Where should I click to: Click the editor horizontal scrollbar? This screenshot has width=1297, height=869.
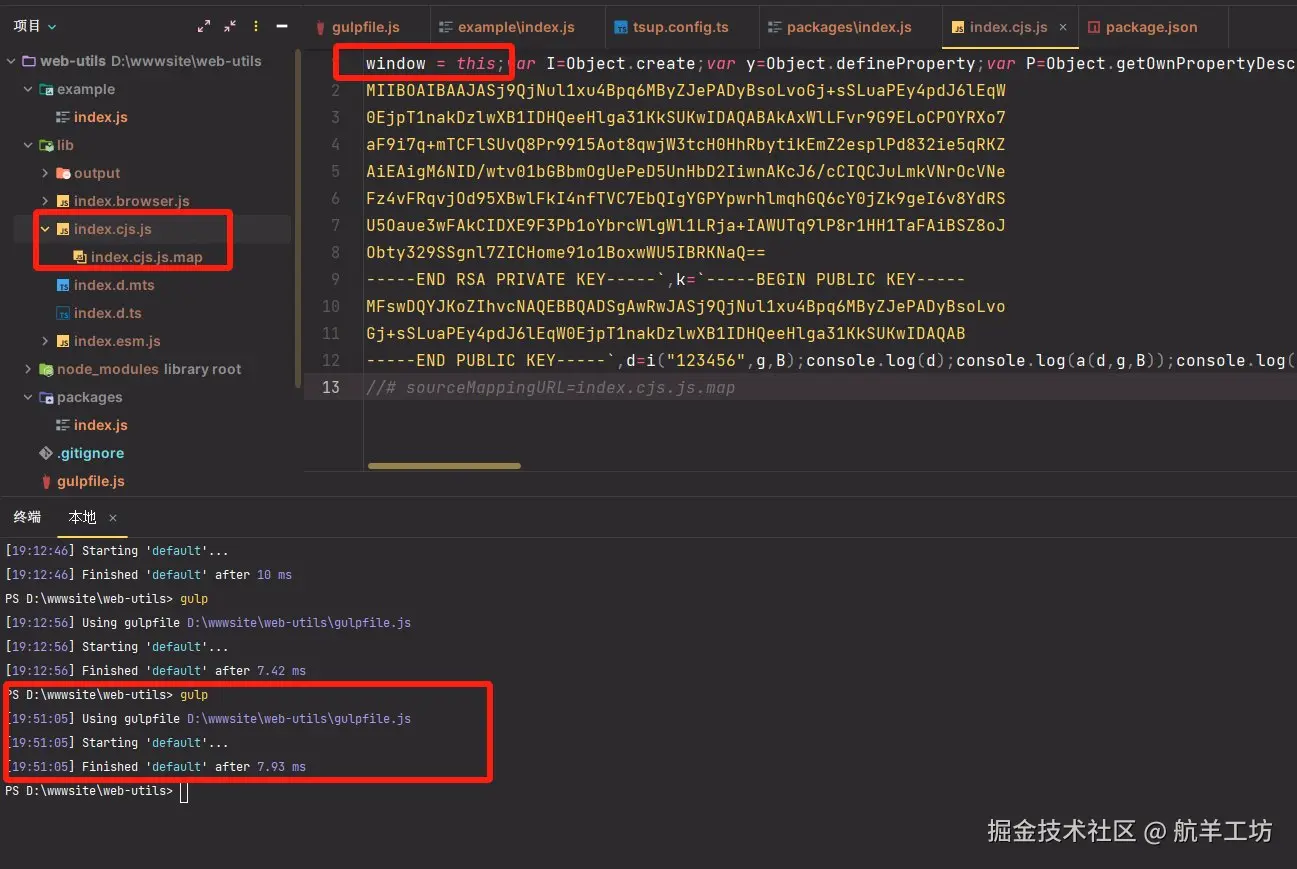click(444, 466)
